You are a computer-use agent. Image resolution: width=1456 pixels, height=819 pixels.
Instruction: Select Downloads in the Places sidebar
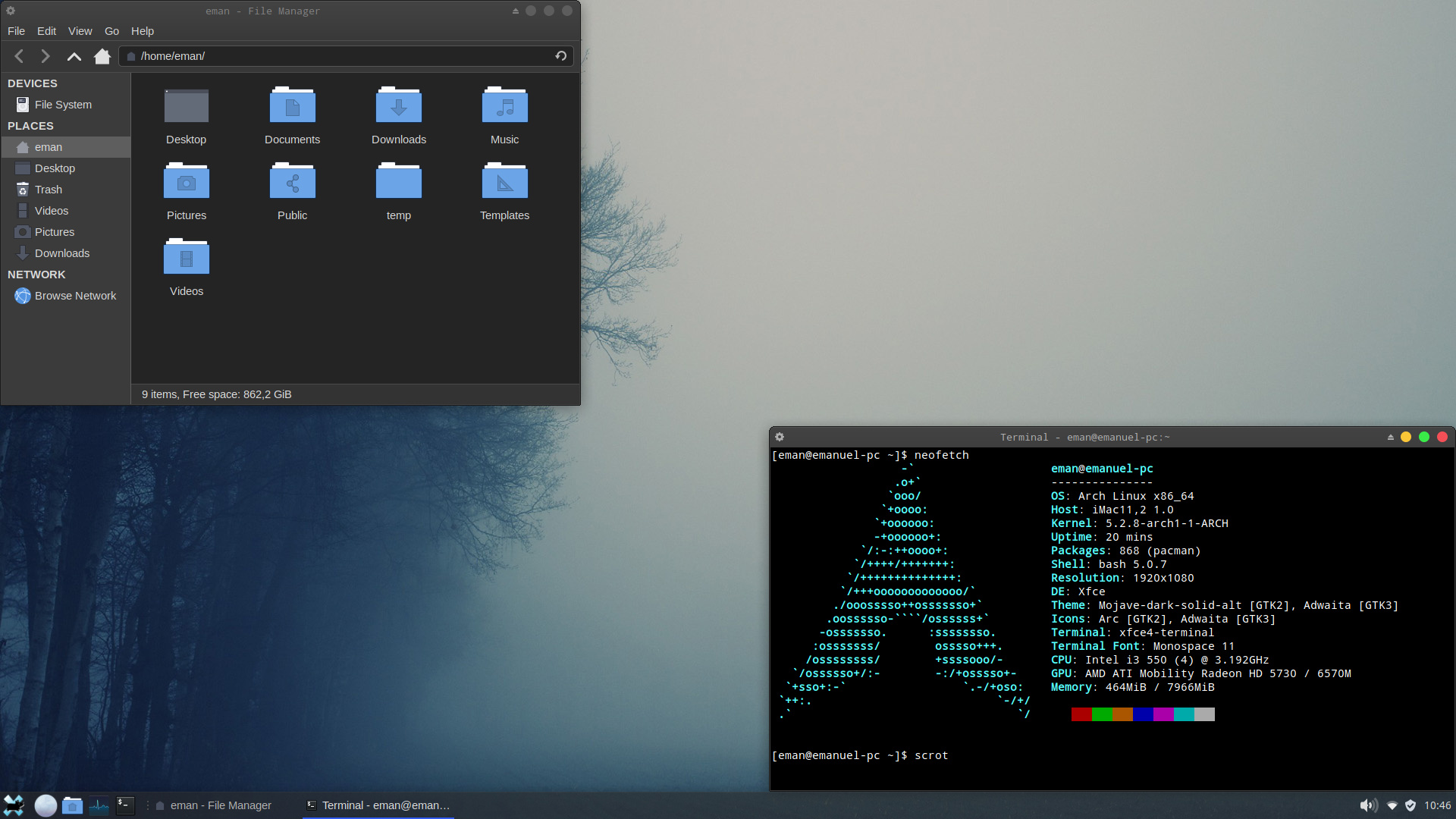click(65, 253)
